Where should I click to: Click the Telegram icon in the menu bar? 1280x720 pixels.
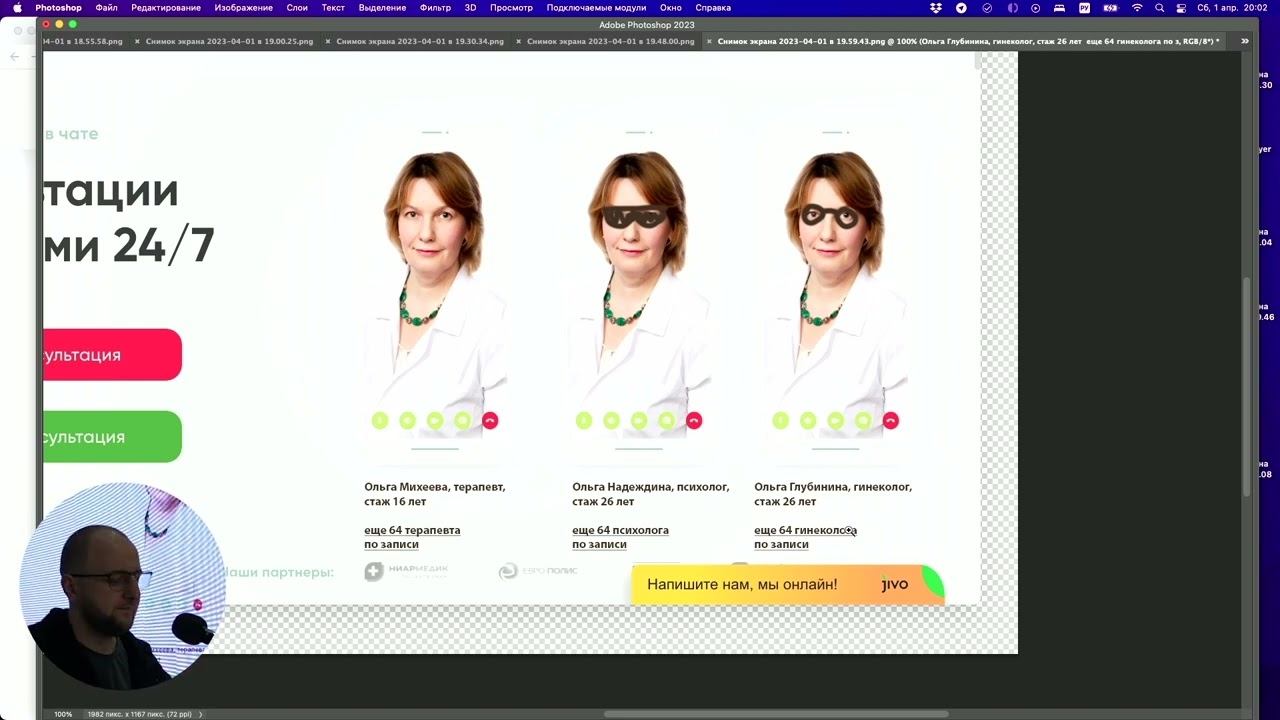coord(961,8)
